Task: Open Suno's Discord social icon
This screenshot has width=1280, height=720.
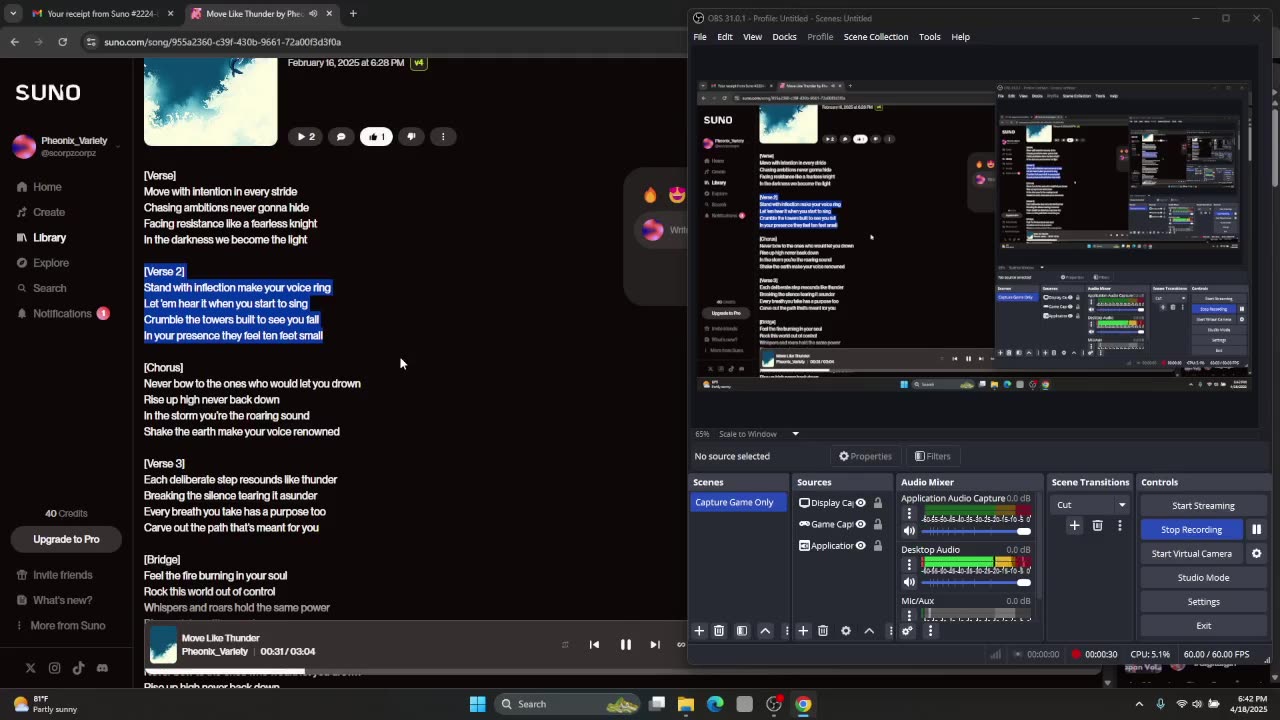Action: pyautogui.click(x=102, y=668)
